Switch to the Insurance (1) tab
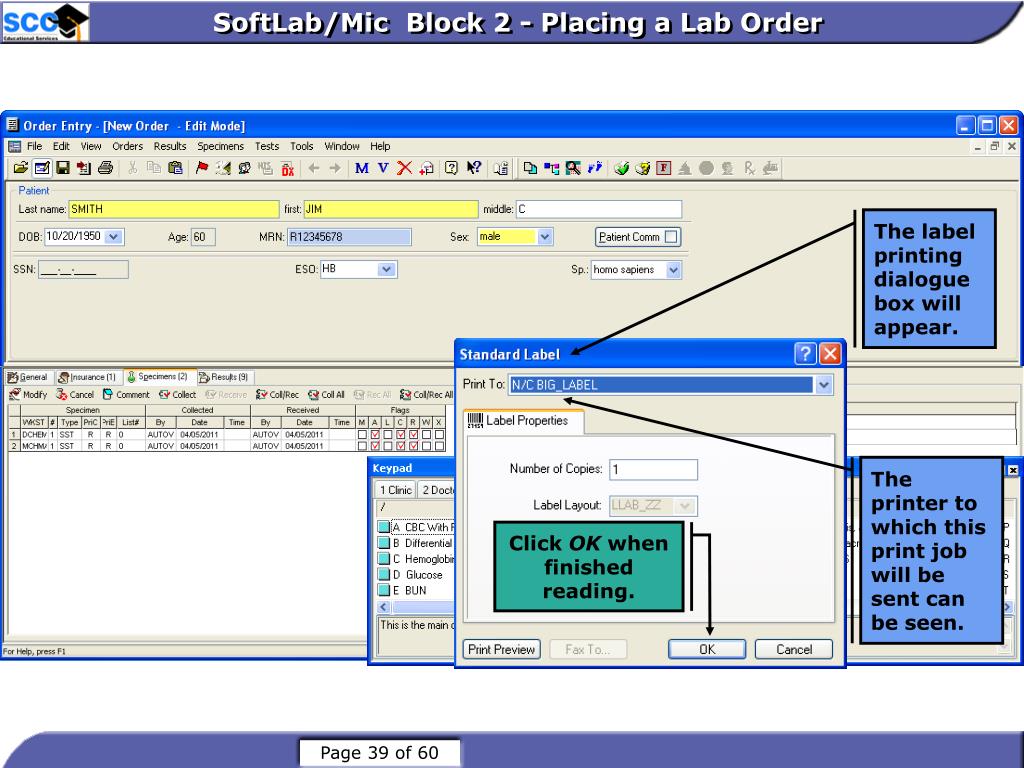This screenshot has width=1024, height=768. 88,377
